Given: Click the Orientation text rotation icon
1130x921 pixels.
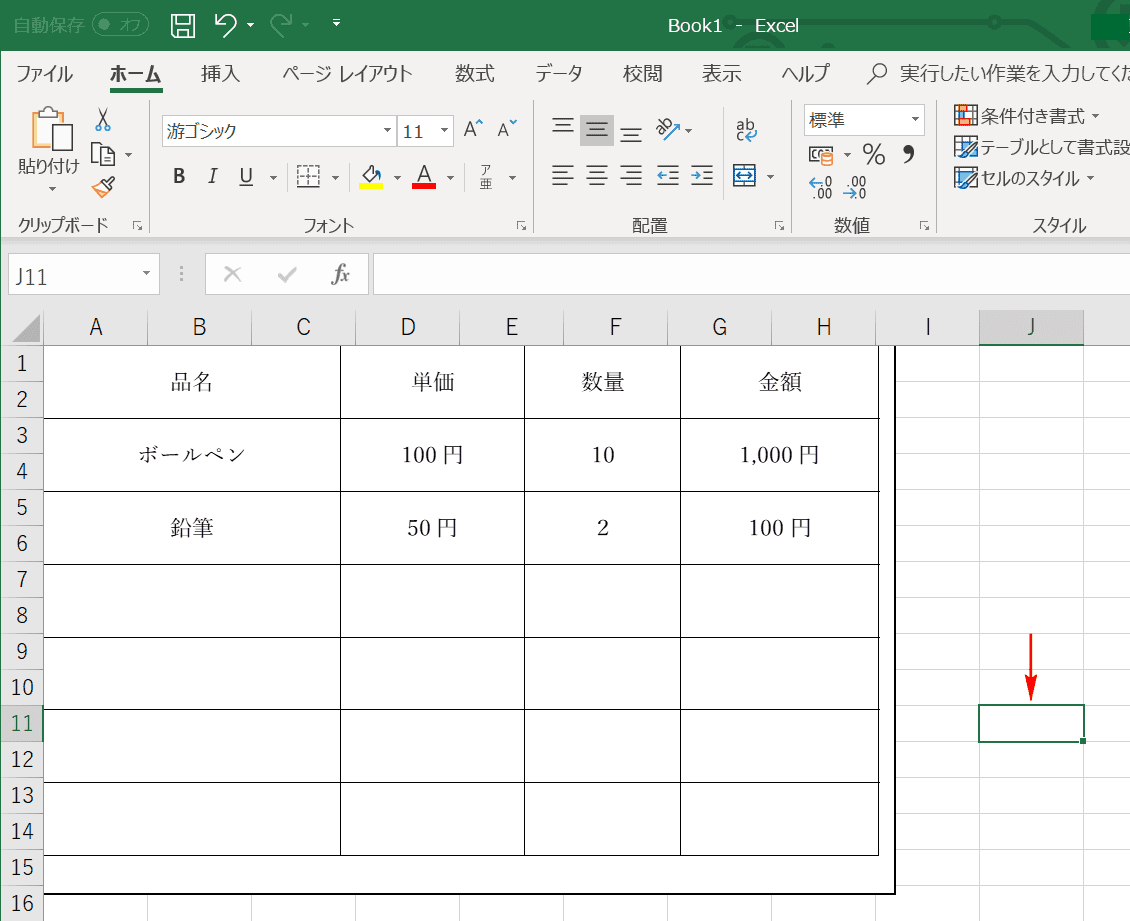Looking at the screenshot, I should point(668,129).
